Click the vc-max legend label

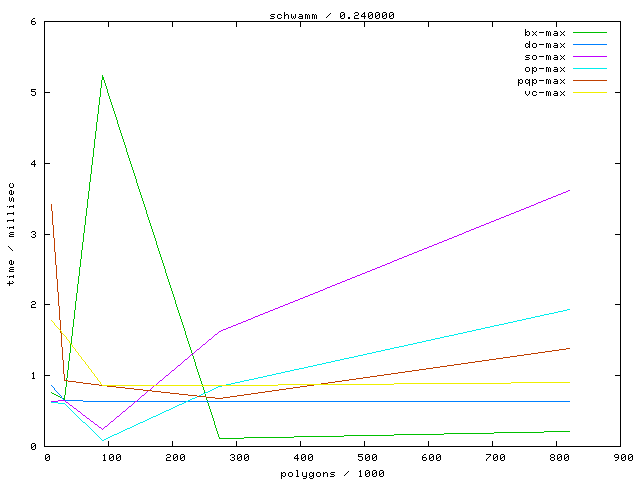[x=545, y=93]
